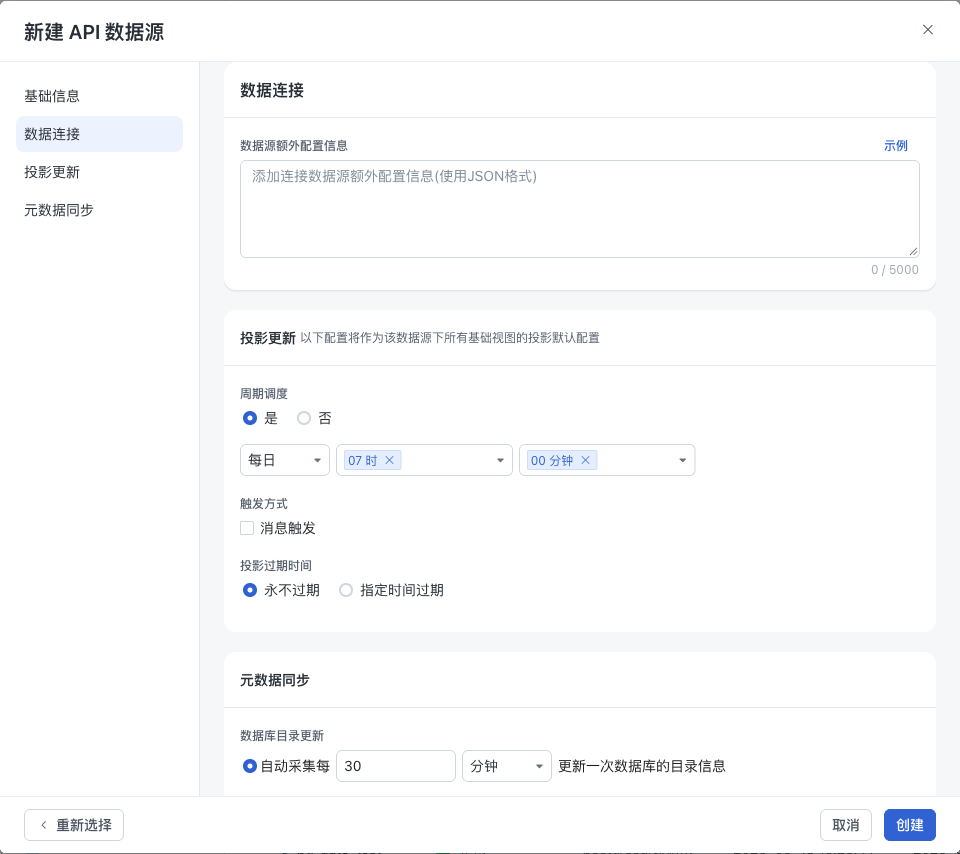
Task: Click the 重新选择 back button
Action: point(74,825)
